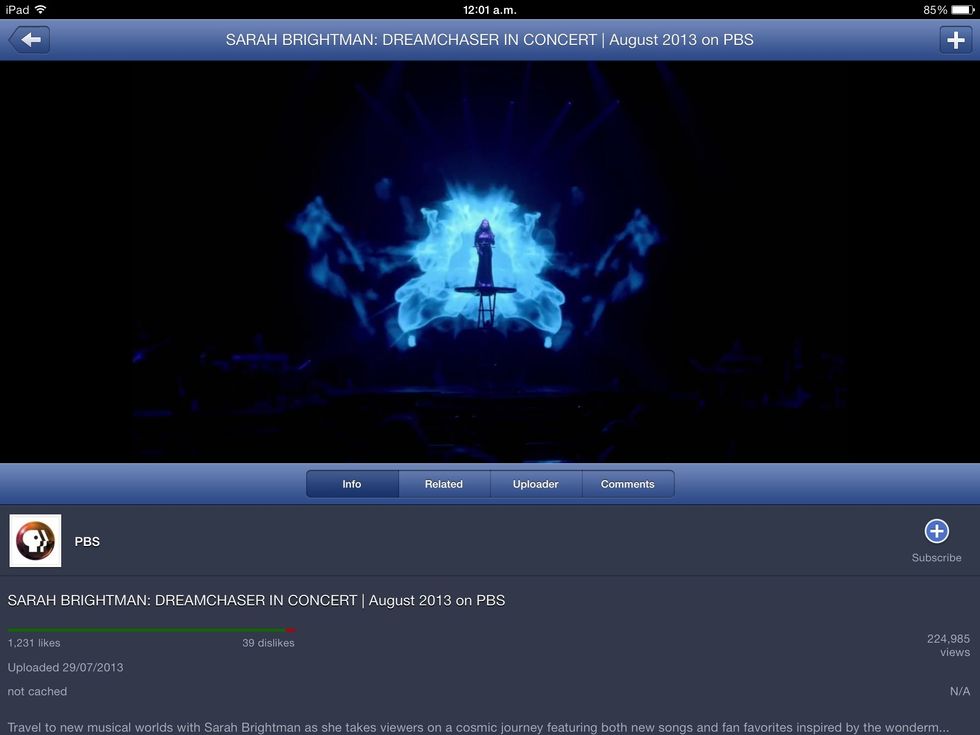Show the Comments tab
The image size is (980, 735).
pos(628,484)
